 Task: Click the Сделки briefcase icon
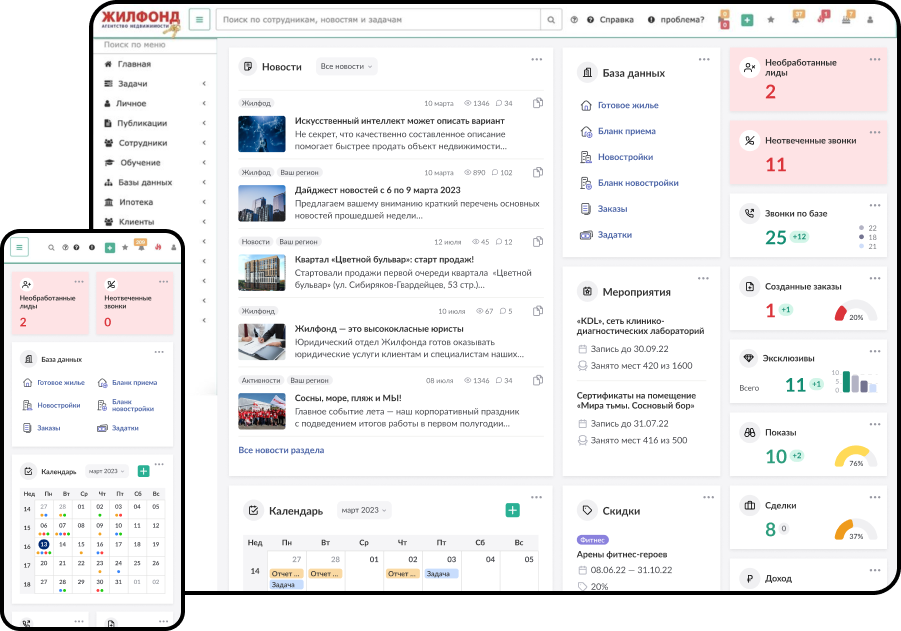click(749, 505)
